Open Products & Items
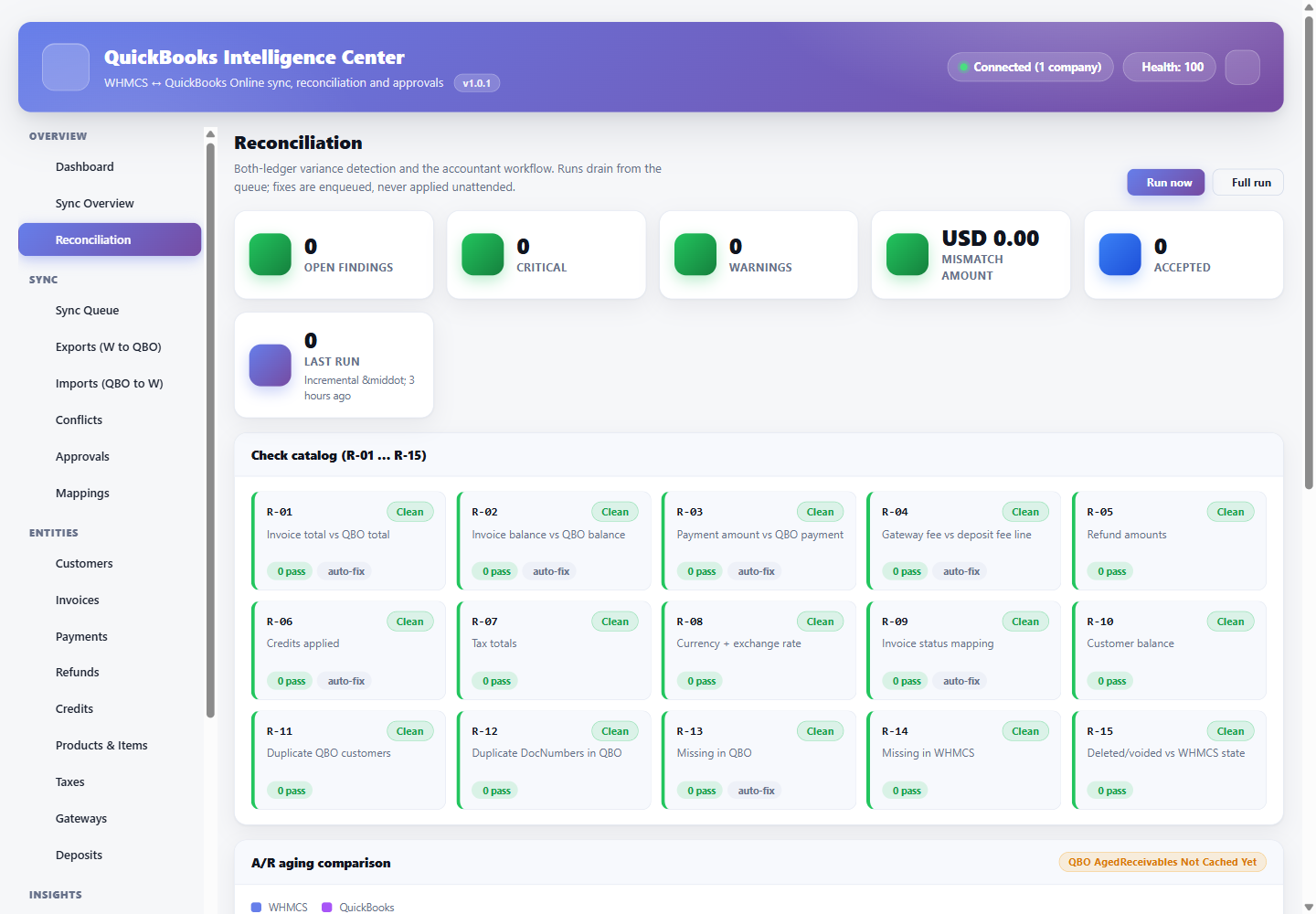This screenshot has width=1316, height=914. point(110,745)
